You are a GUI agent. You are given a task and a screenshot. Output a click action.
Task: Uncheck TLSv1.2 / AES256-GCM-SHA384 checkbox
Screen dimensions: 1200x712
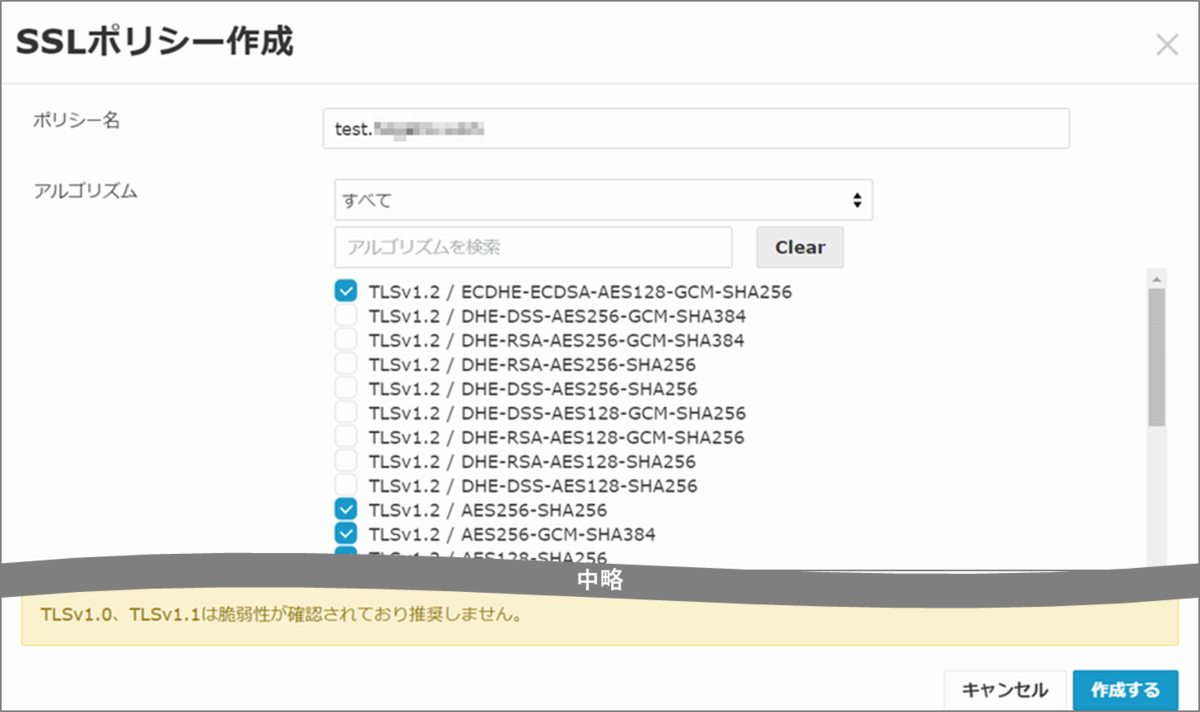pyautogui.click(x=346, y=534)
